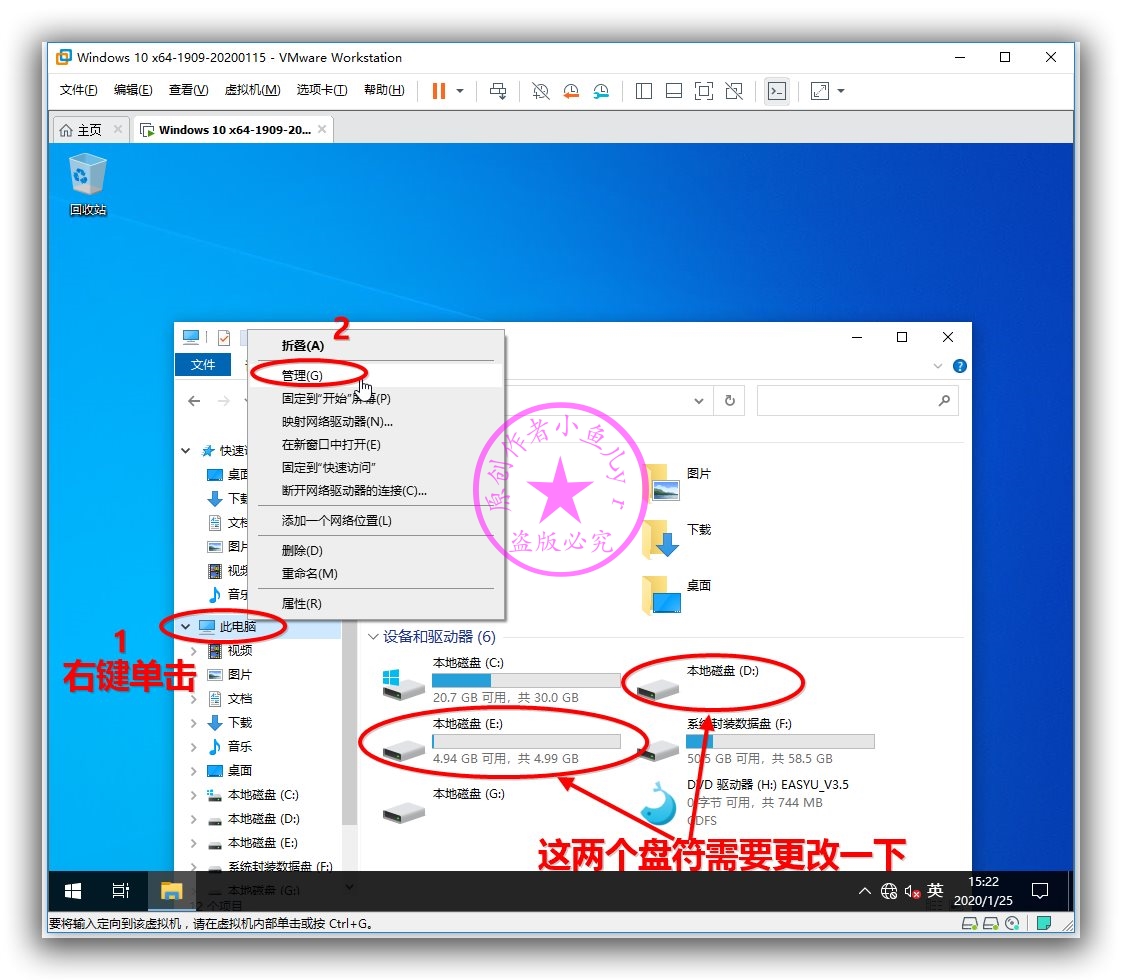
Task: Click the stretch guest display icon
Action: (819, 91)
